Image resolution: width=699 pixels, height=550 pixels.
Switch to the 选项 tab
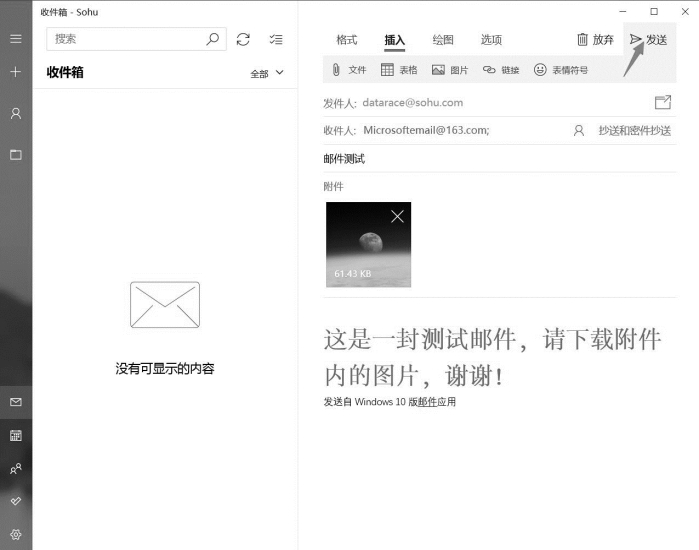coord(491,40)
